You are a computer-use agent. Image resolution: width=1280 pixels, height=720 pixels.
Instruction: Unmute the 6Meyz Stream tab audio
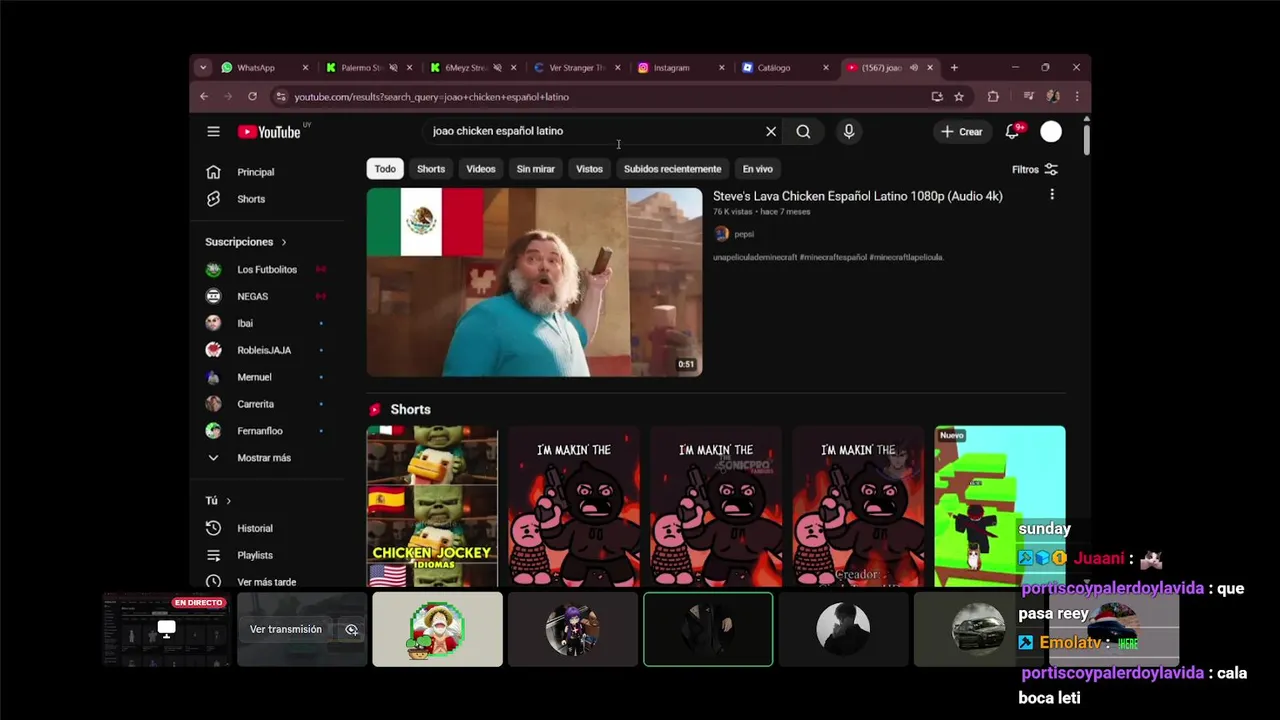coord(497,68)
